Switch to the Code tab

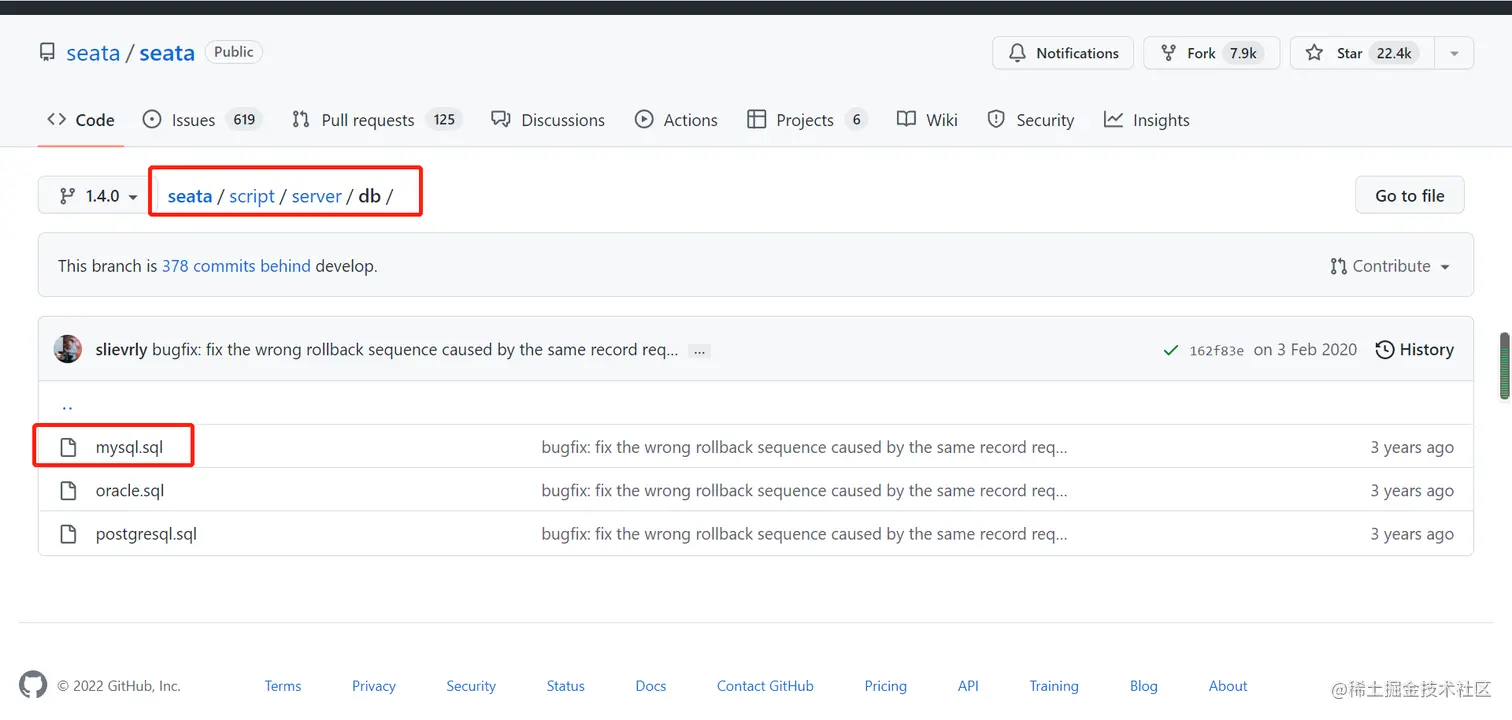pos(81,120)
